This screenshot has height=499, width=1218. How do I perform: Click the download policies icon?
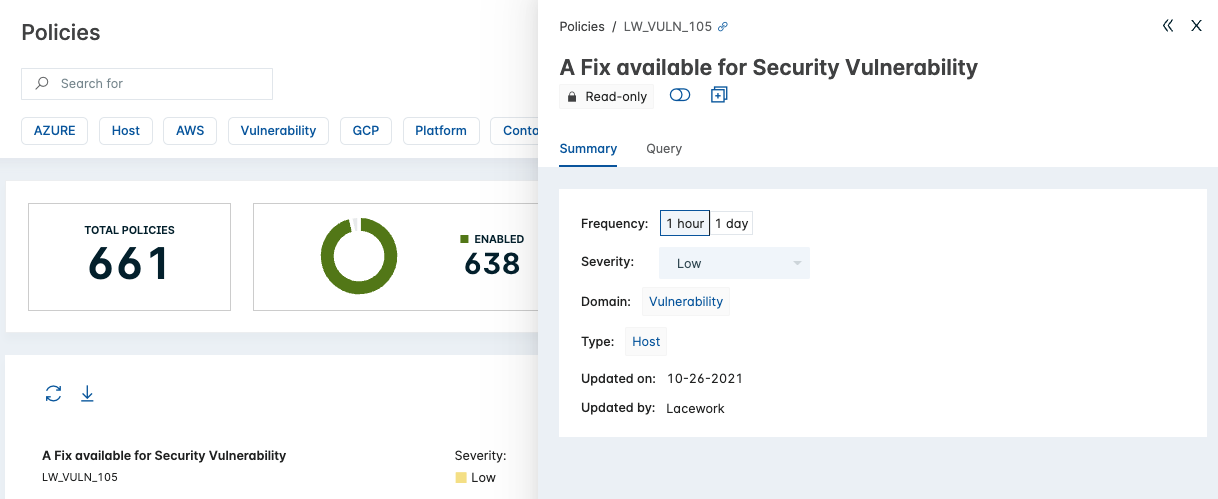[87, 394]
